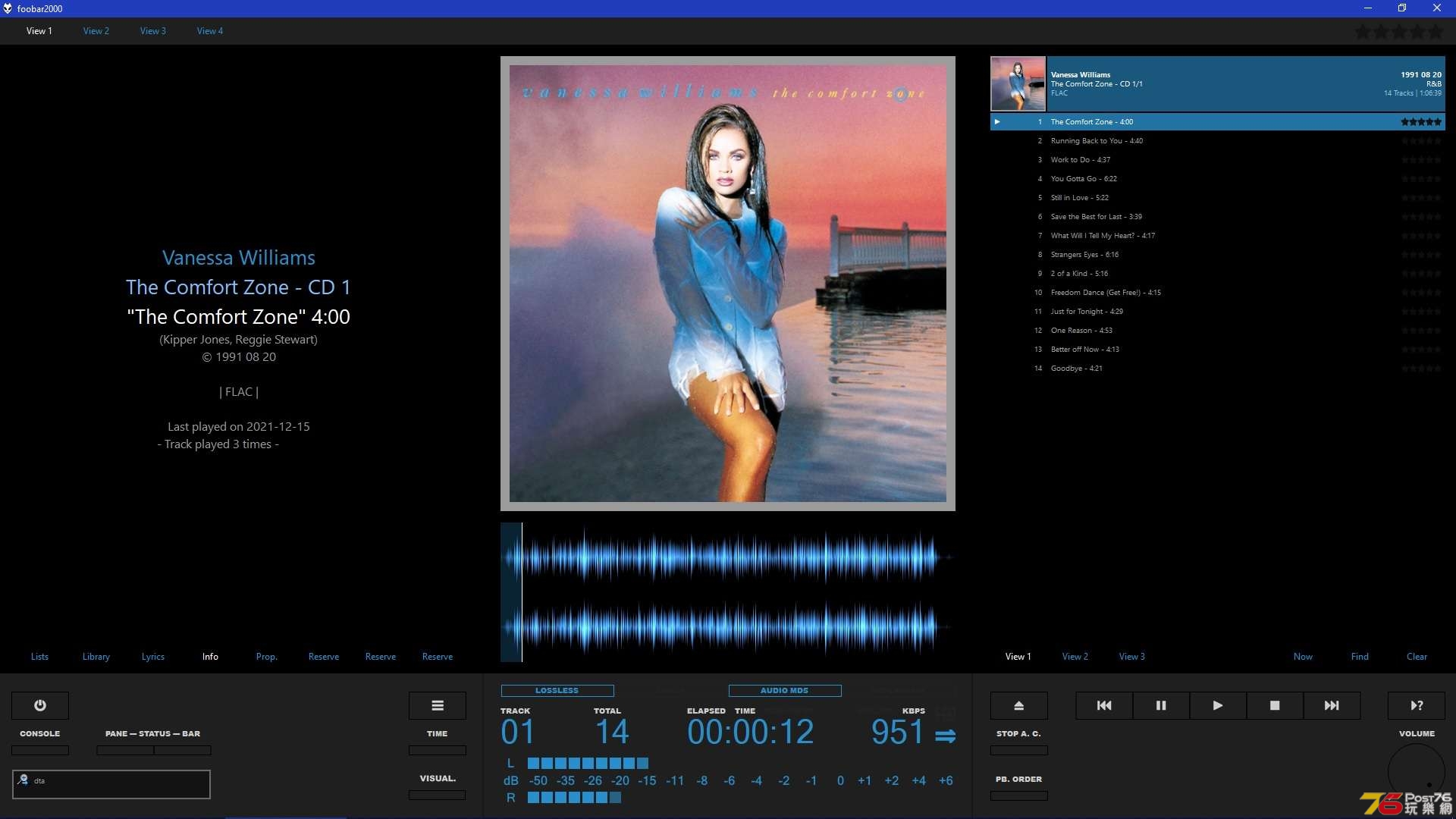This screenshot has height=819, width=1456.
Task: Open the Lyrics tab
Action: point(153,657)
